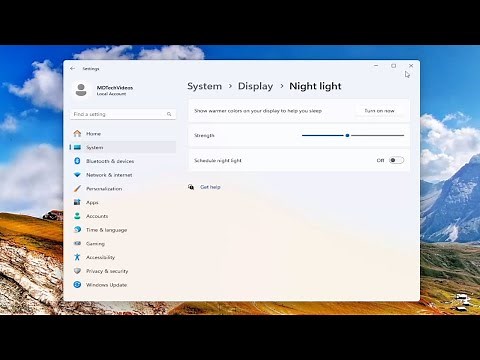Screen dimensions: 480x360
Task: Open Apps settings
Action: click(x=123, y=202)
